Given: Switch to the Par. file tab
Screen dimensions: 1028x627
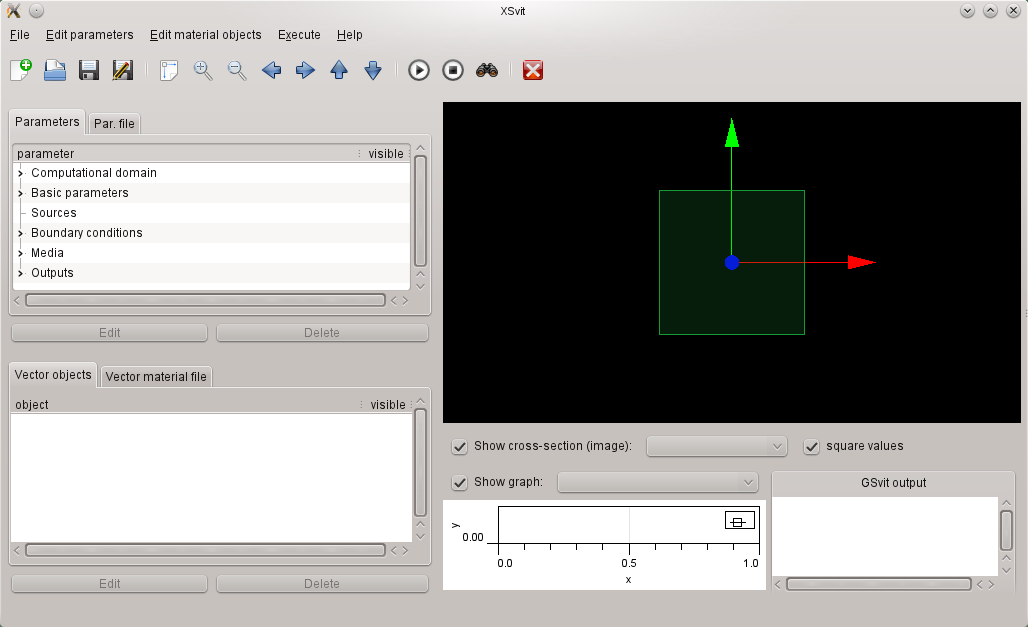Looking at the screenshot, I should click(114, 124).
